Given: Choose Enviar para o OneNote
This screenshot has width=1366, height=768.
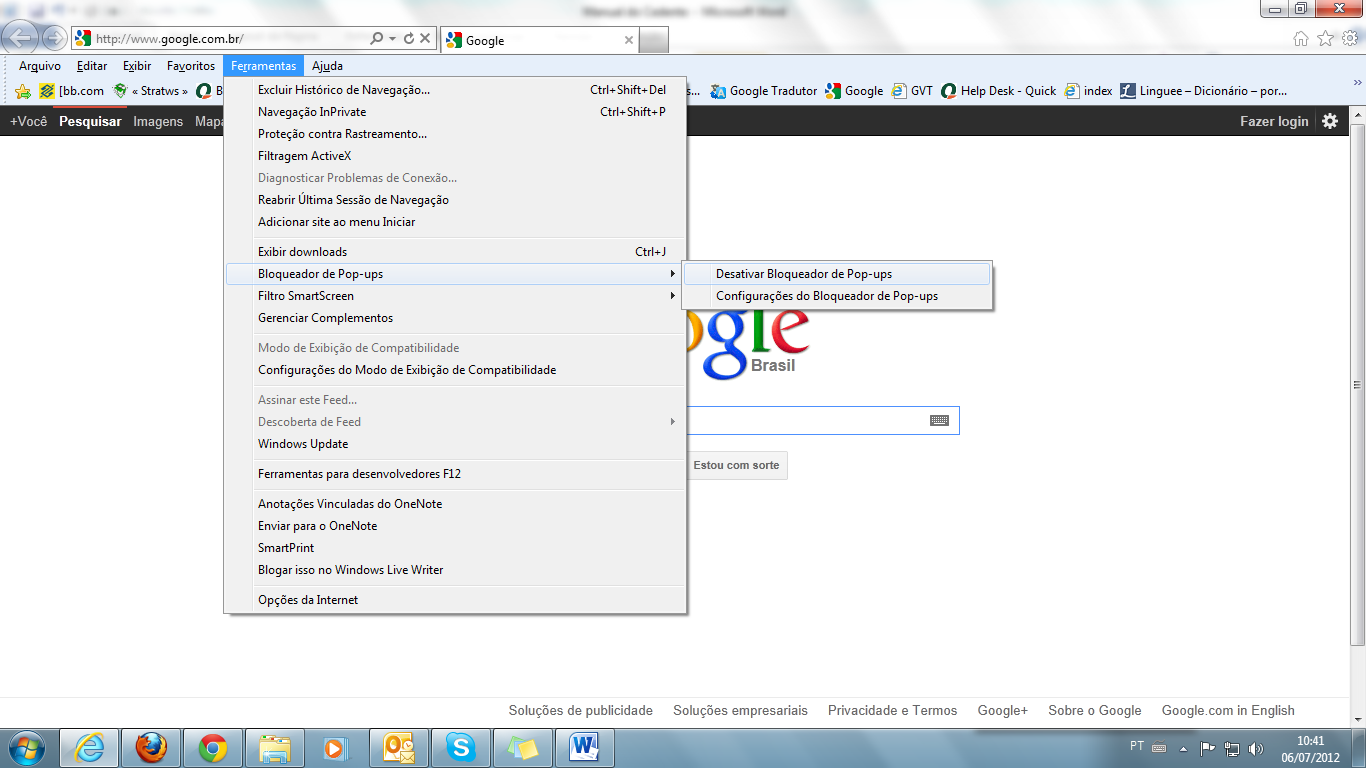Looking at the screenshot, I should point(455,526).
